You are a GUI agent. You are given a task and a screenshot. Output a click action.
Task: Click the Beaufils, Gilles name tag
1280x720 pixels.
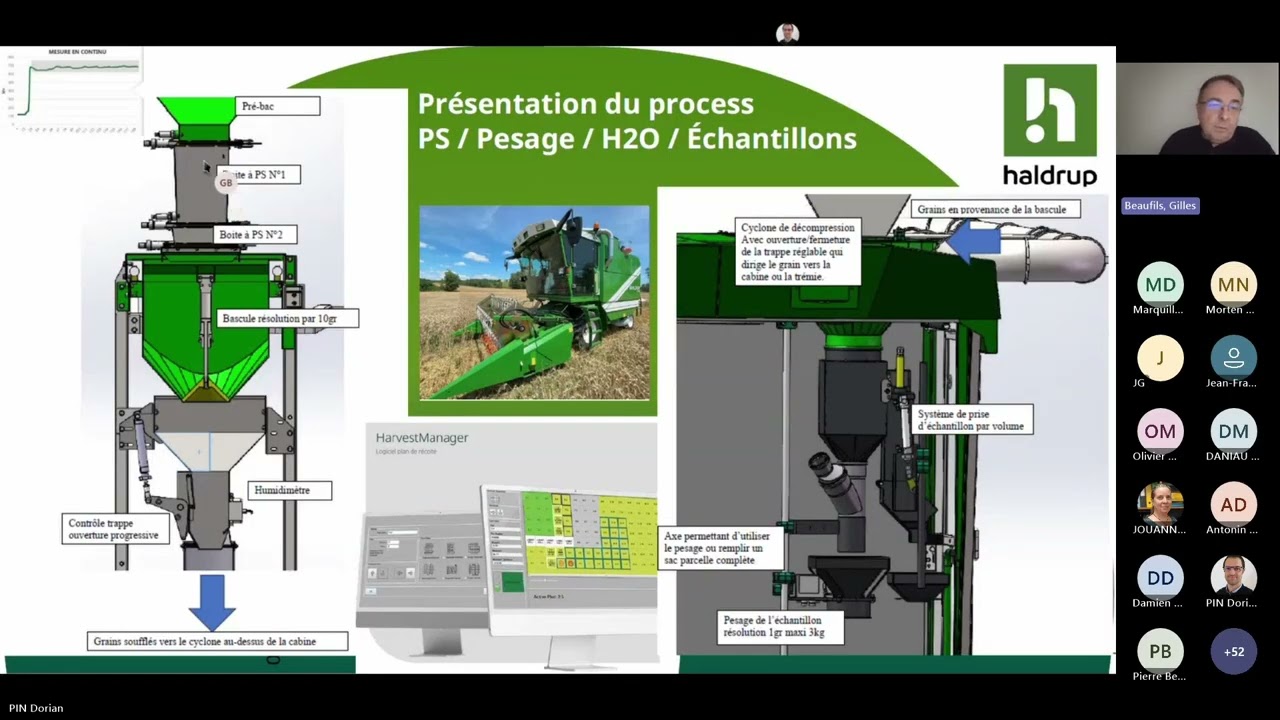click(1160, 205)
